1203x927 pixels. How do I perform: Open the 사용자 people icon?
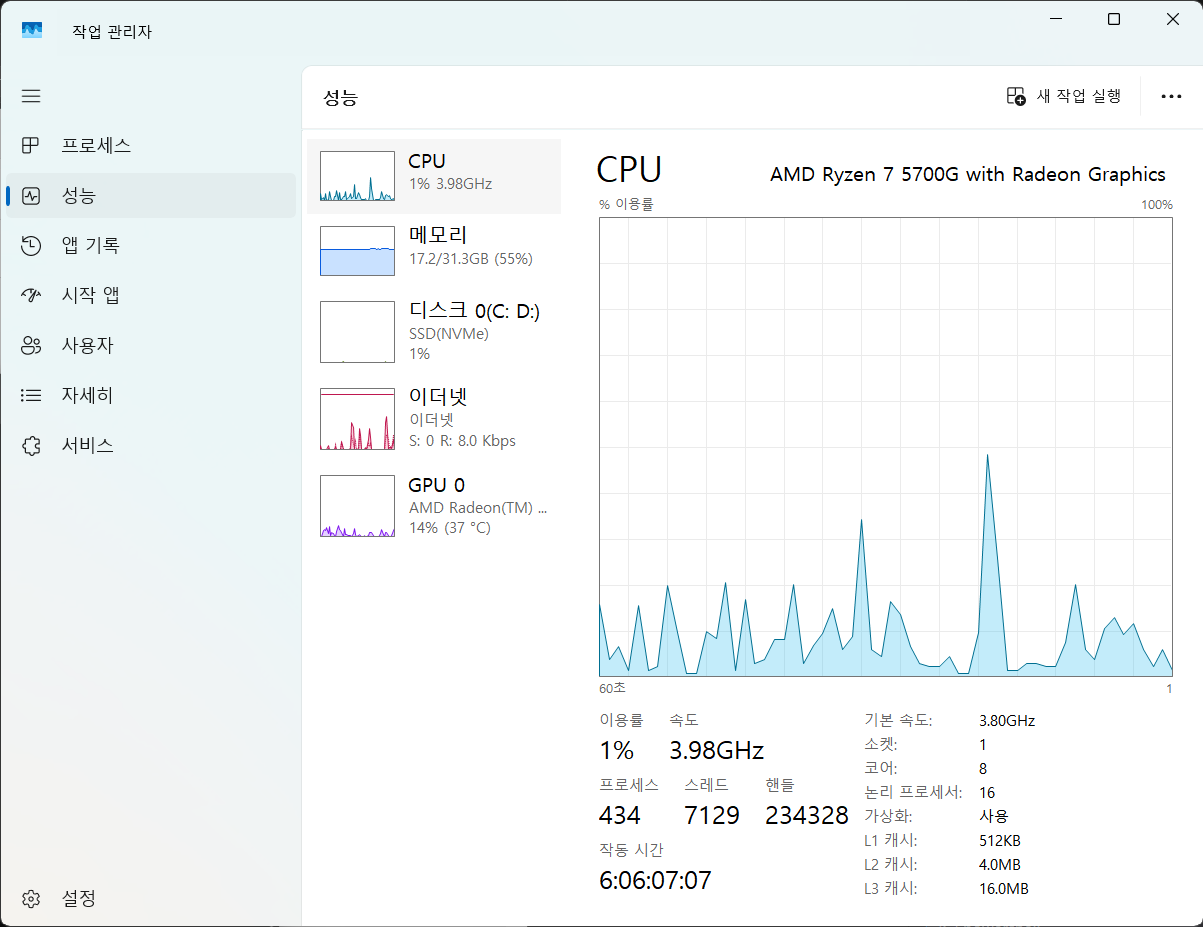pyautogui.click(x=31, y=346)
